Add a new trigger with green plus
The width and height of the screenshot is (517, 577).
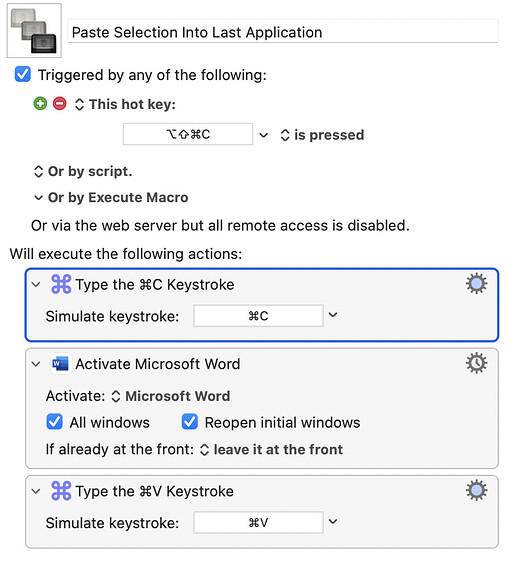click(x=40, y=104)
